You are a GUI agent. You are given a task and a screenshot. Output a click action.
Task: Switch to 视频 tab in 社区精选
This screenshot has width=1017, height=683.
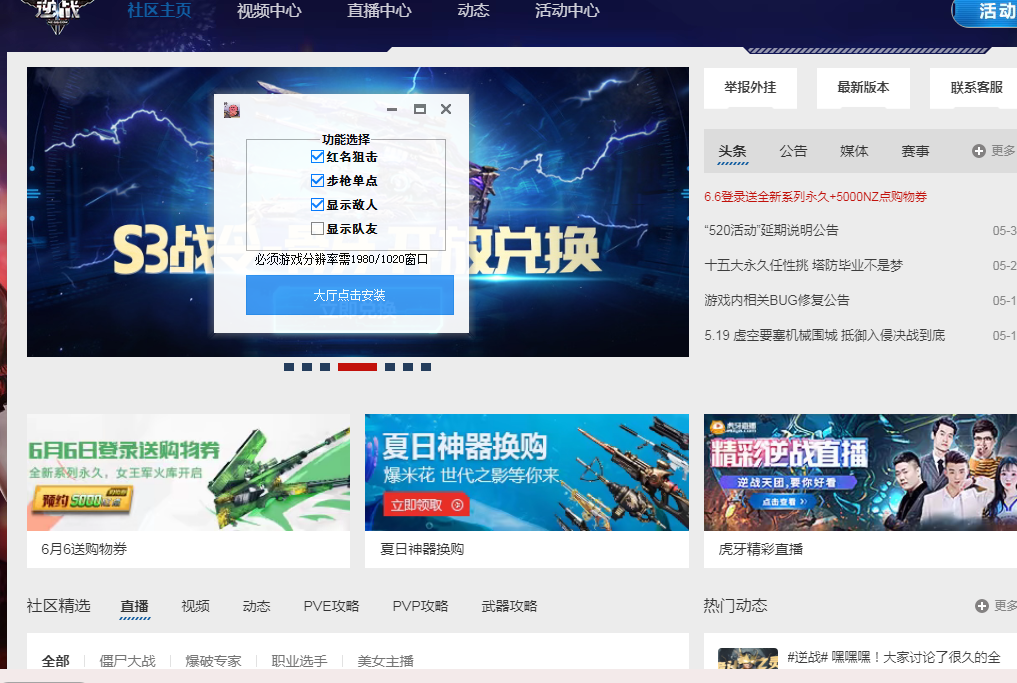(195, 606)
